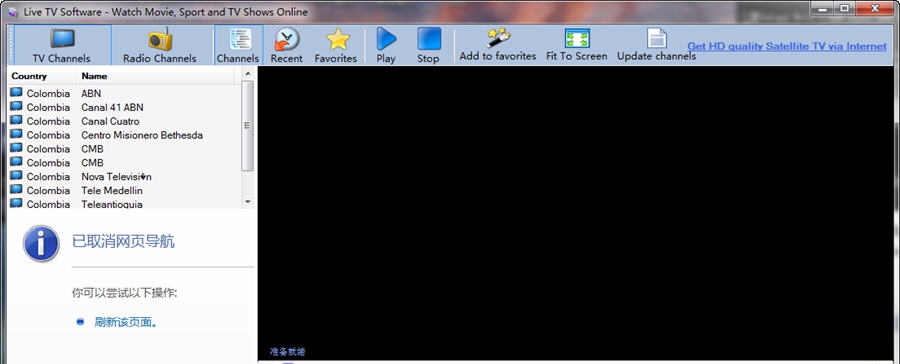Show Recent channels
The image size is (900, 364).
286,45
